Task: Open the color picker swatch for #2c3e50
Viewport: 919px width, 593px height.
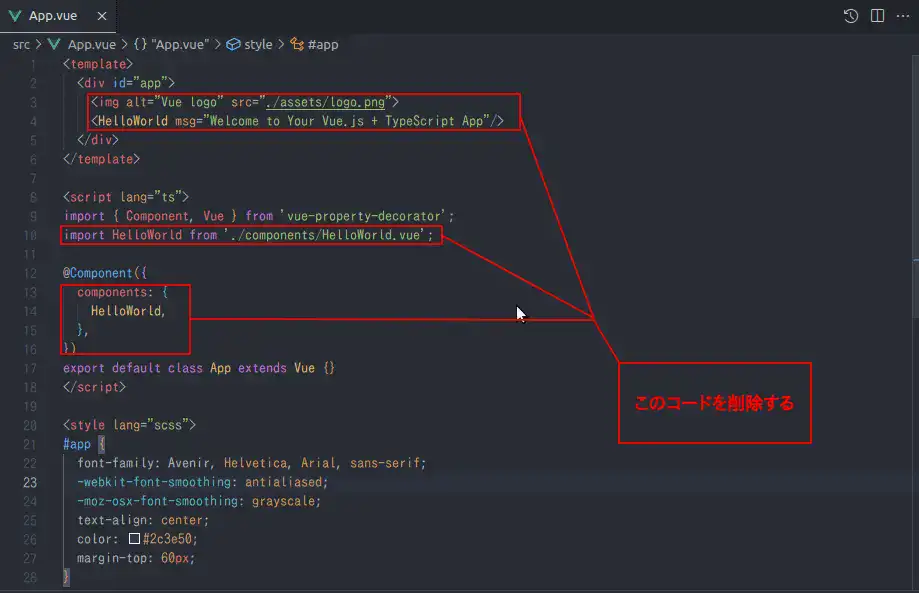Action: pos(134,539)
